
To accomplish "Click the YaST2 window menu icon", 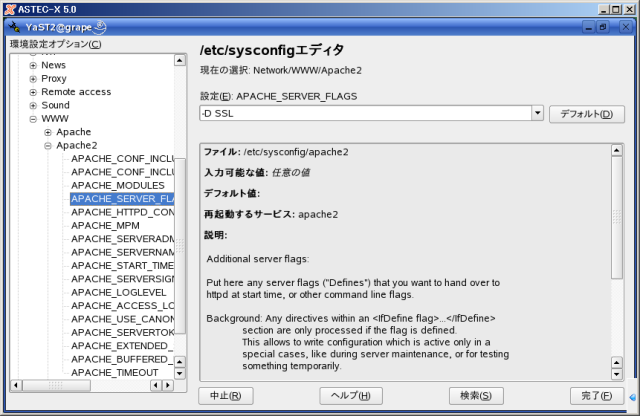I will pyautogui.click(x=13, y=27).
